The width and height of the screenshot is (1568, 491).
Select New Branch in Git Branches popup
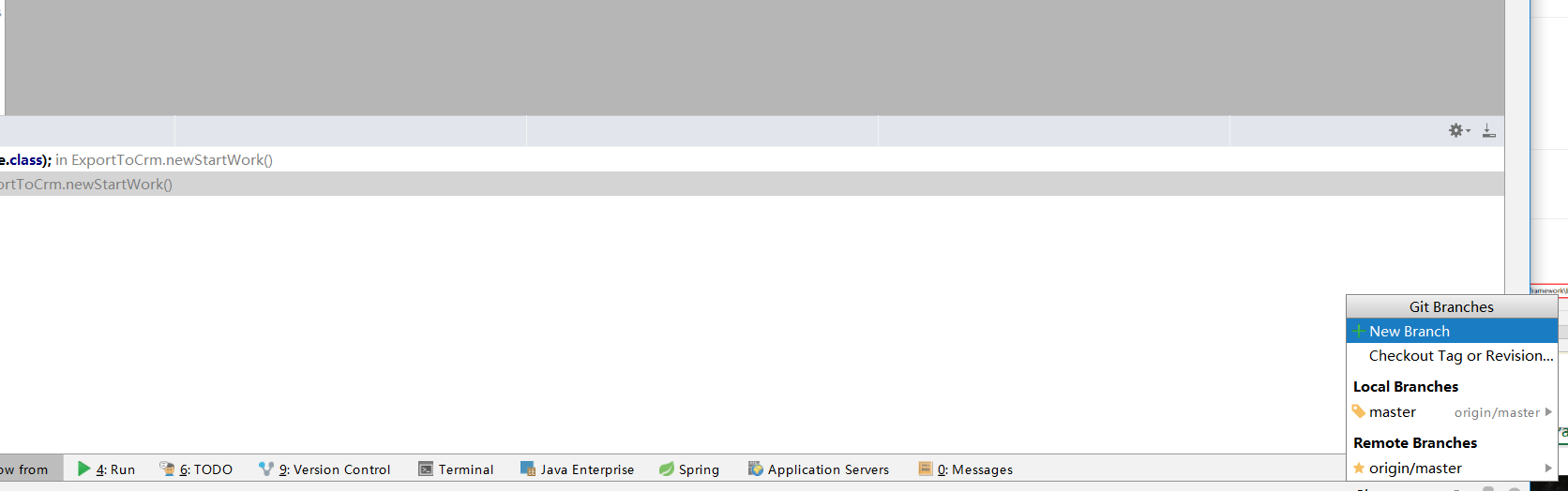tap(1409, 332)
